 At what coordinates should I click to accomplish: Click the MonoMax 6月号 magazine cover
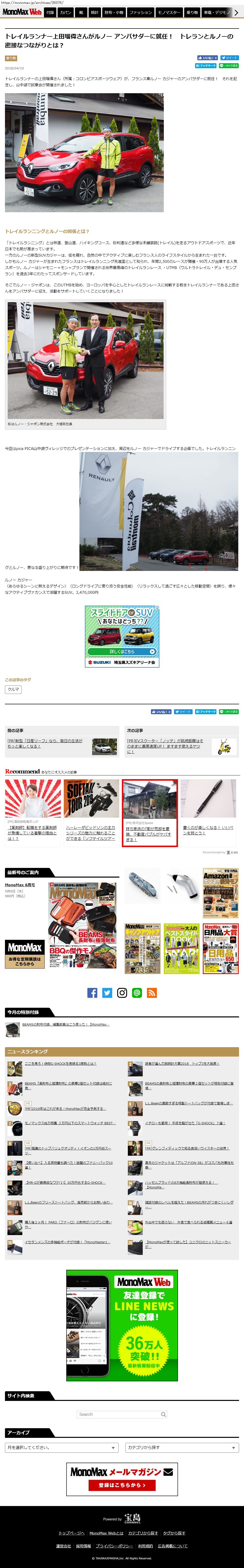tap(82, 925)
